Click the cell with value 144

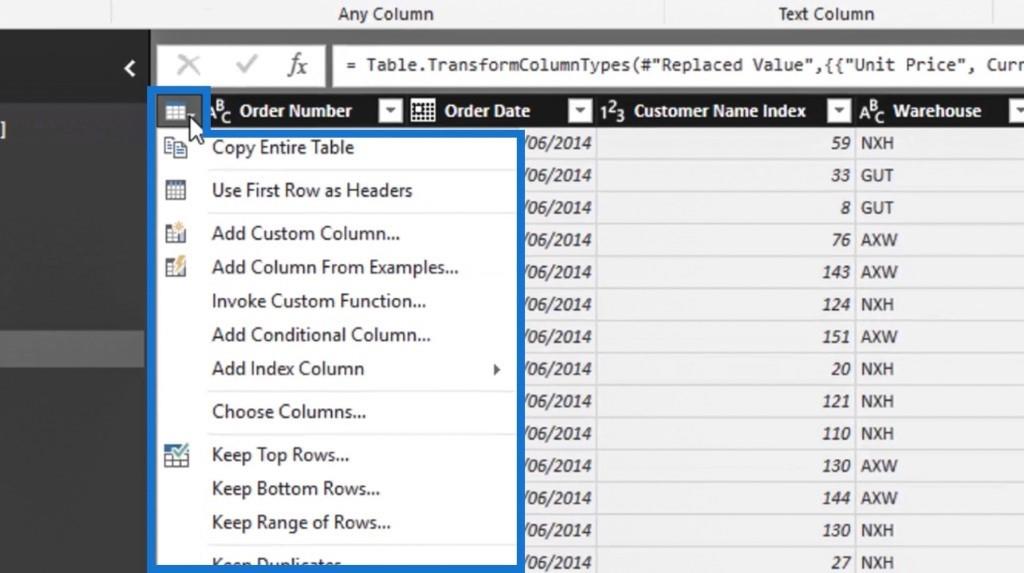coord(726,498)
